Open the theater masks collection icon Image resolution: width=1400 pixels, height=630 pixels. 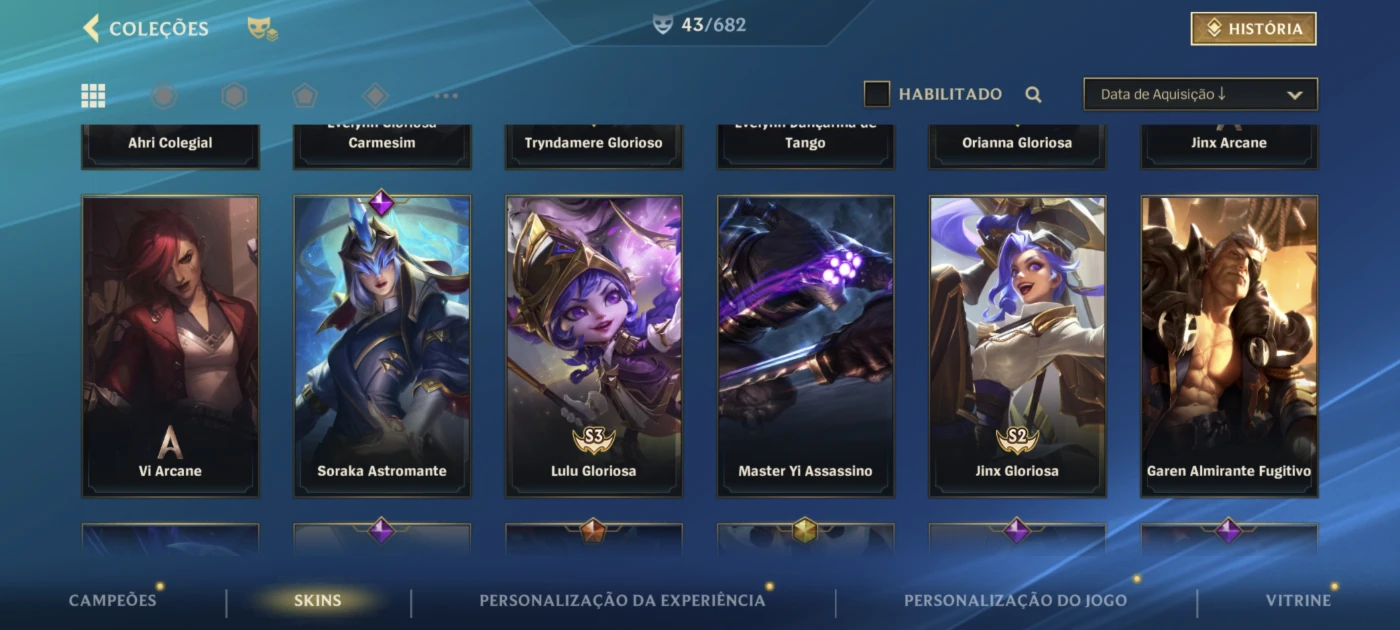tap(262, 29)
